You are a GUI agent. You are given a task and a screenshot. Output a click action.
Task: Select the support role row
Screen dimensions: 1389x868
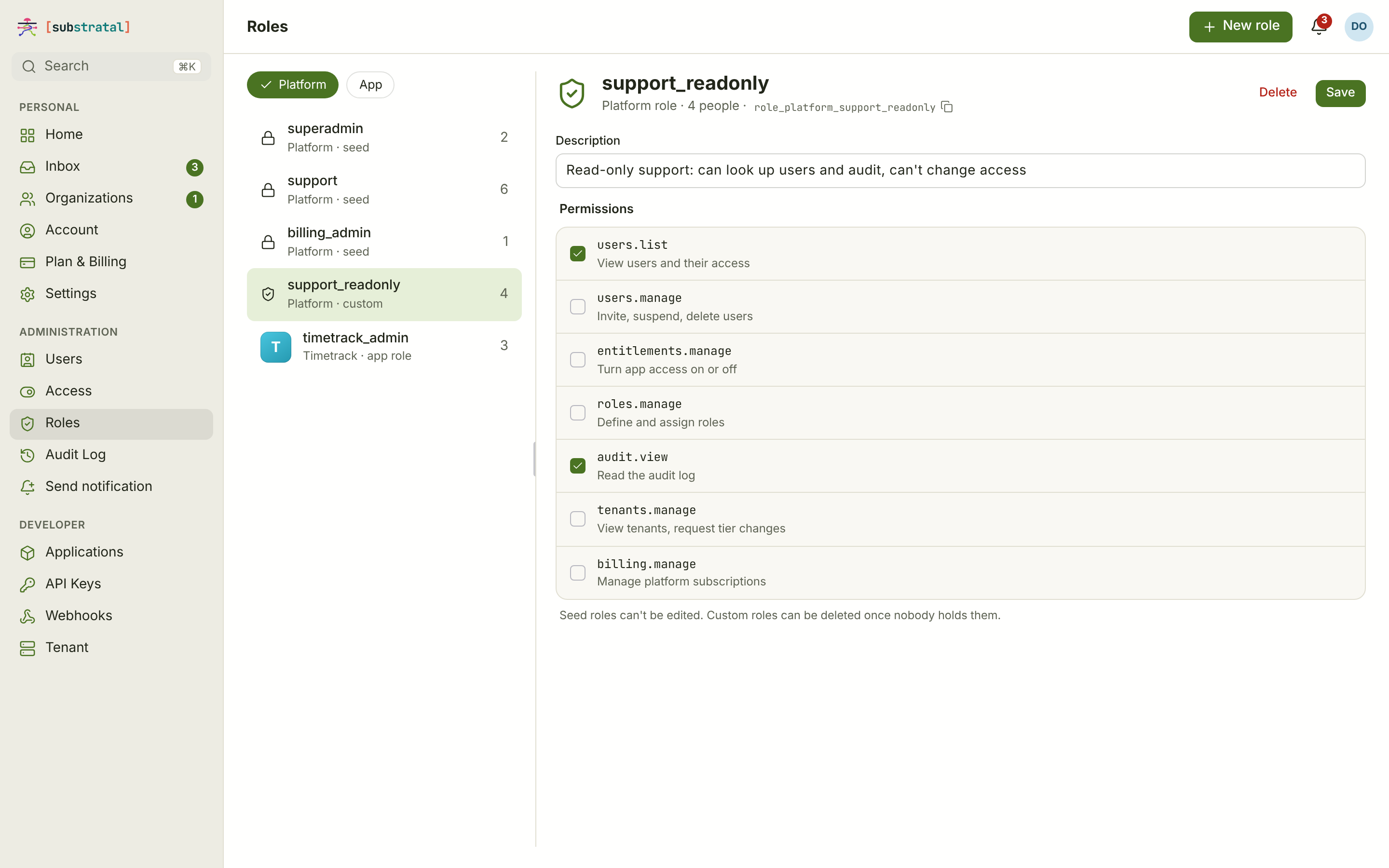tap(384, 190)
